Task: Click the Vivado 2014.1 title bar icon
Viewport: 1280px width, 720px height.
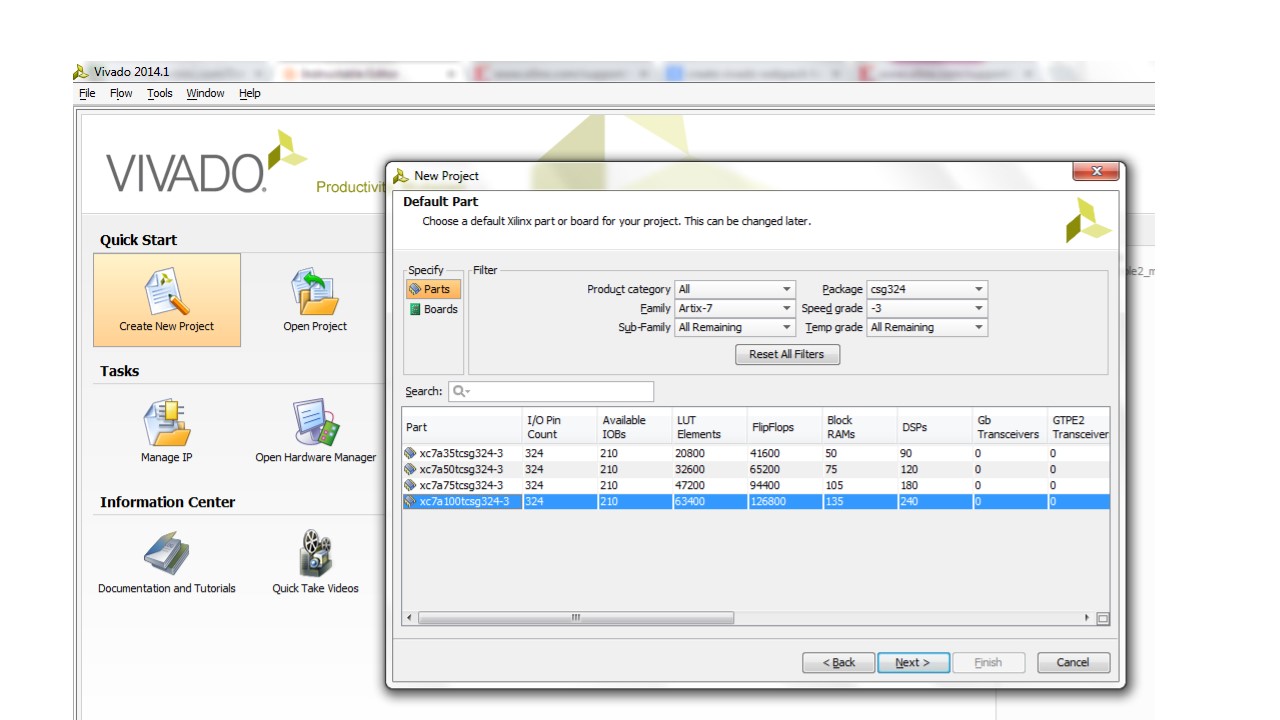Action: pos(81,72)
